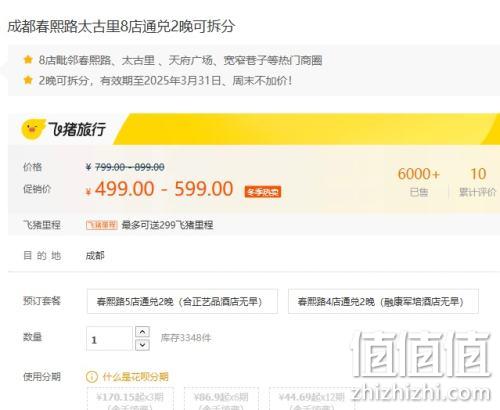Open the 10 累计评价 reviews count
This screenshot has width=500, height=410.
pyautogui.click(x=478, y=183)
